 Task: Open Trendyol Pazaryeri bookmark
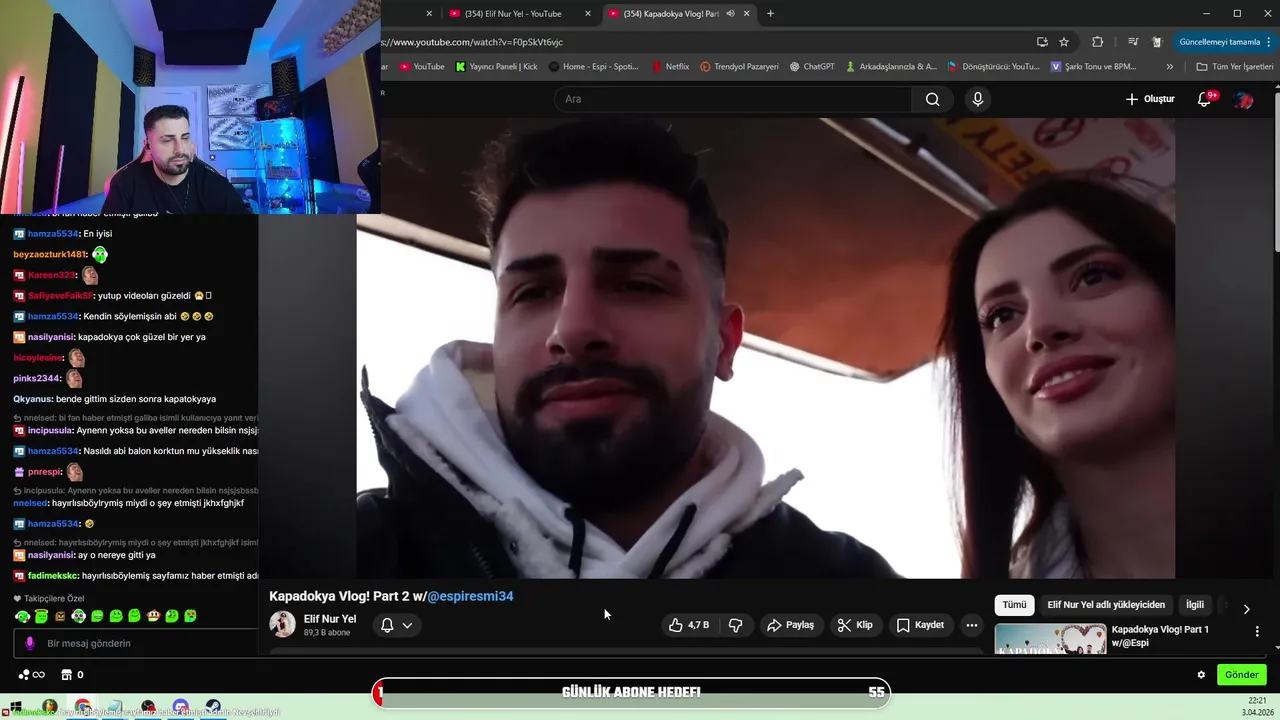pos(739,67)
